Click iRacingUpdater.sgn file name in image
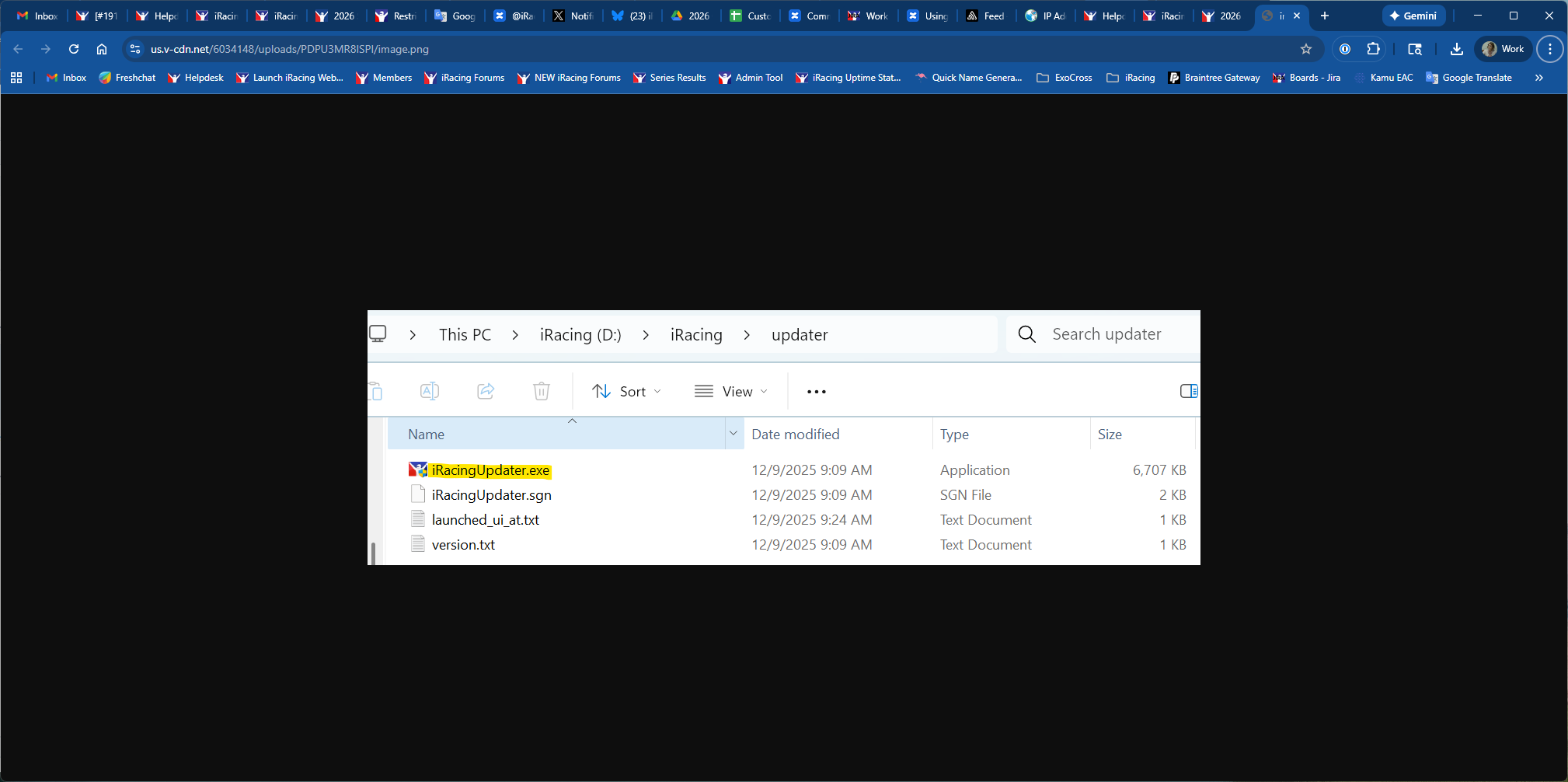This screenshot has width=1568, height=782. 492,495
